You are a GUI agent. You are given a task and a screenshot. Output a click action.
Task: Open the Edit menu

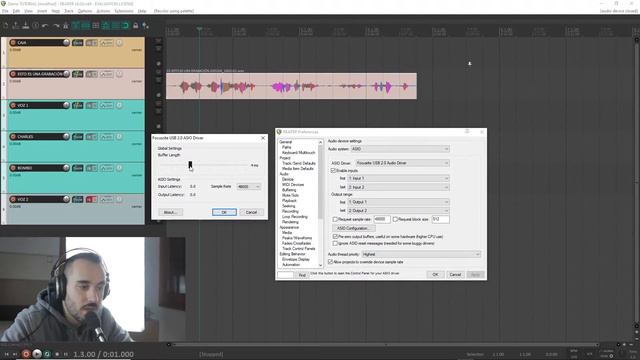16,11
